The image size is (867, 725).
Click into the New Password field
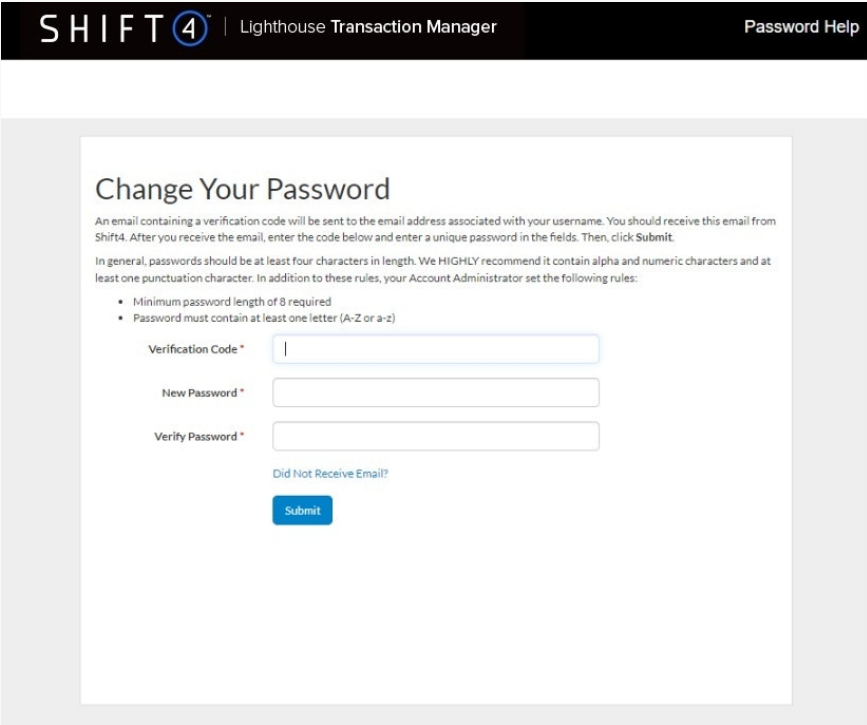click(436, 393)
